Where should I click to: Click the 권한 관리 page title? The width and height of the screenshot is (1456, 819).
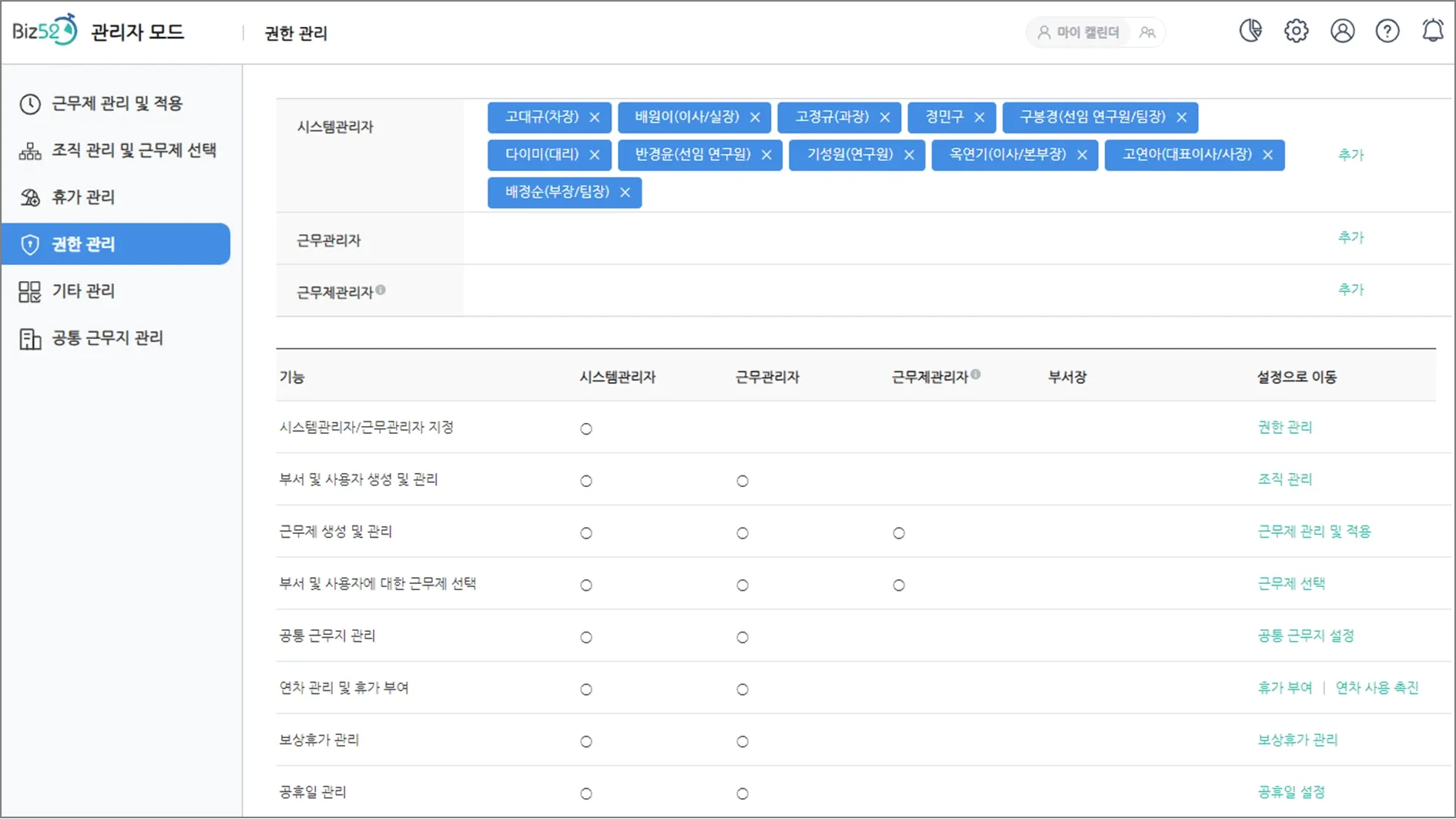[296, 33]
